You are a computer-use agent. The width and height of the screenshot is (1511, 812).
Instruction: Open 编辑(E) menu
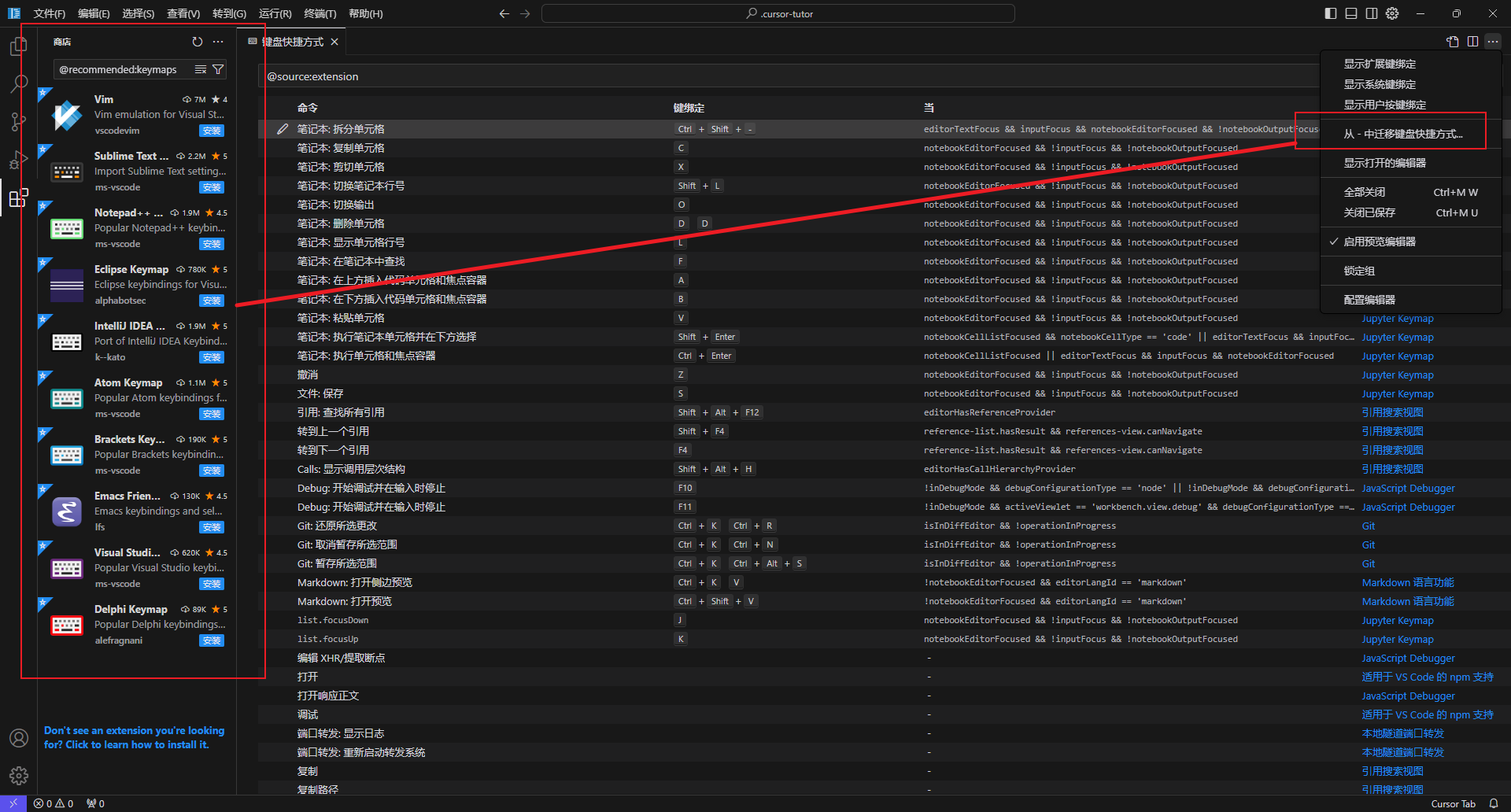94,13
